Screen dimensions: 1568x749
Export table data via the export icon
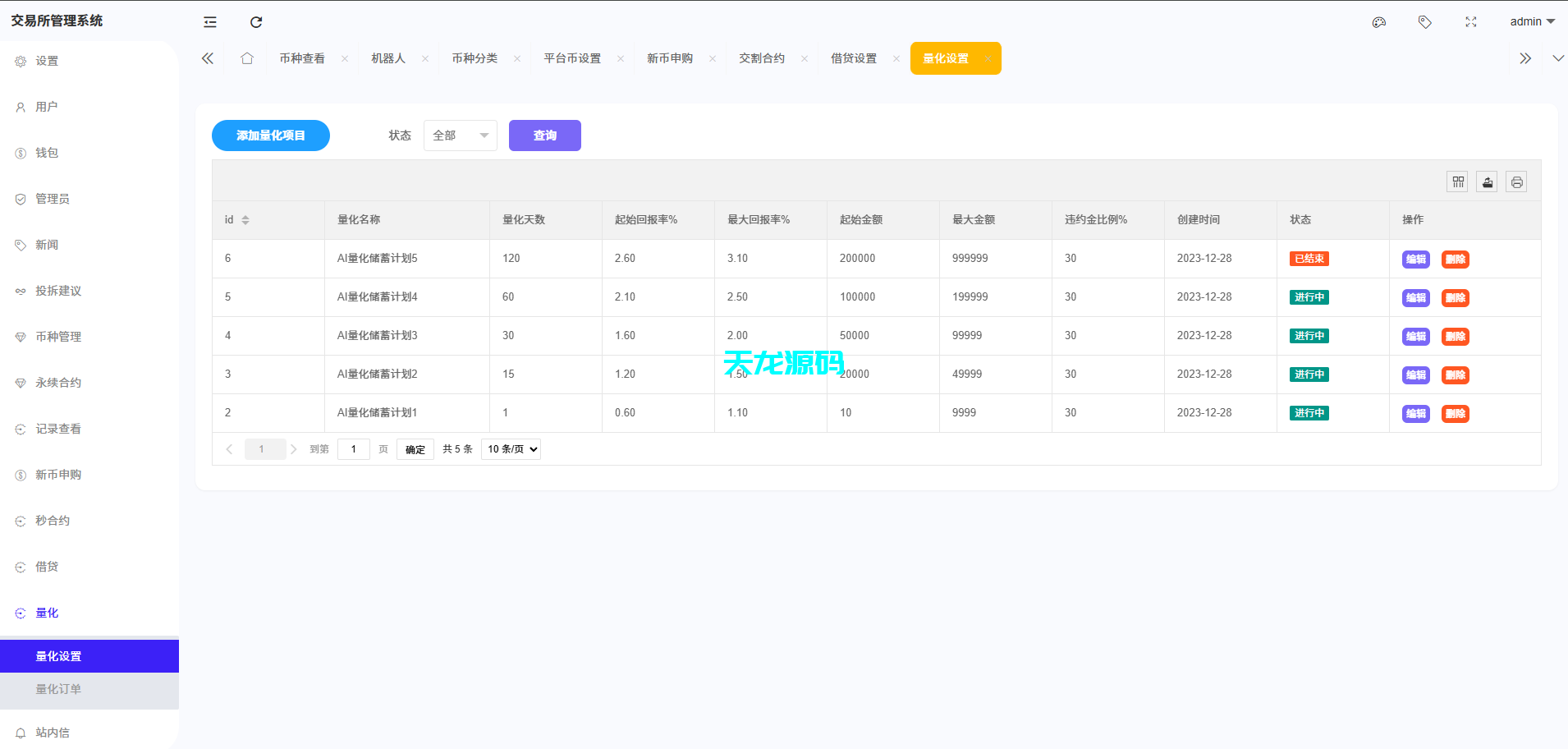[1487, 182]
